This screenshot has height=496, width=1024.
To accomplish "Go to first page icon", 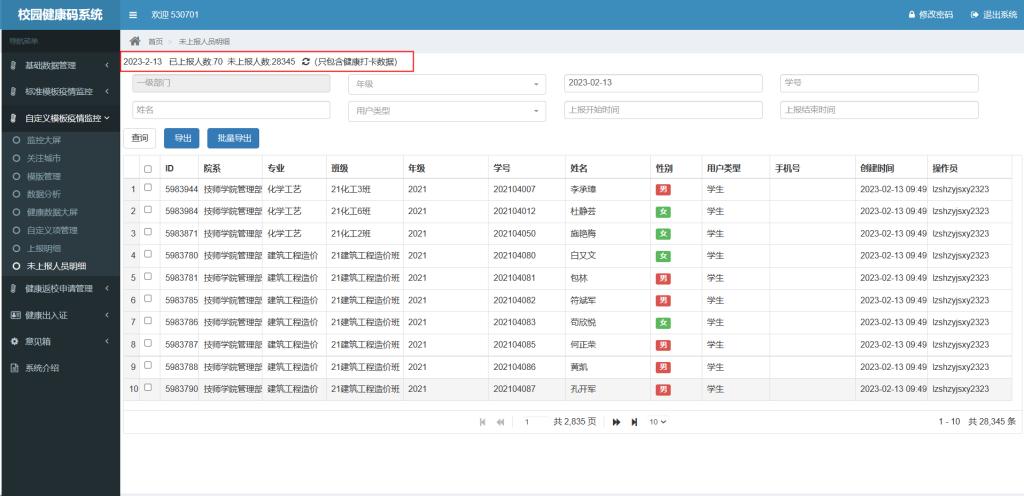I will point(483,422).
